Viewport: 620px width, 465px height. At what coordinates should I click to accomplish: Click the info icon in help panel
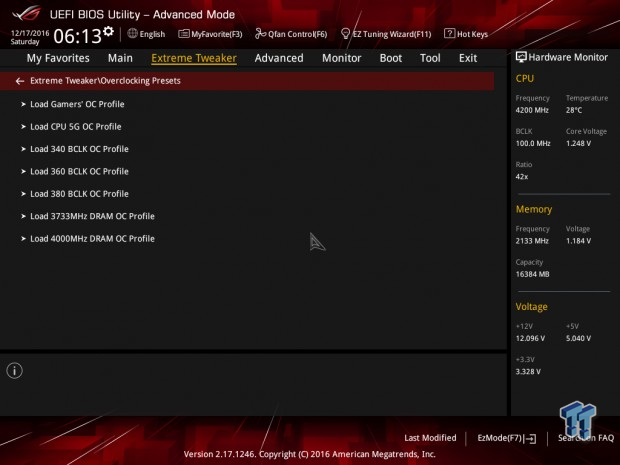pos(15,370)
